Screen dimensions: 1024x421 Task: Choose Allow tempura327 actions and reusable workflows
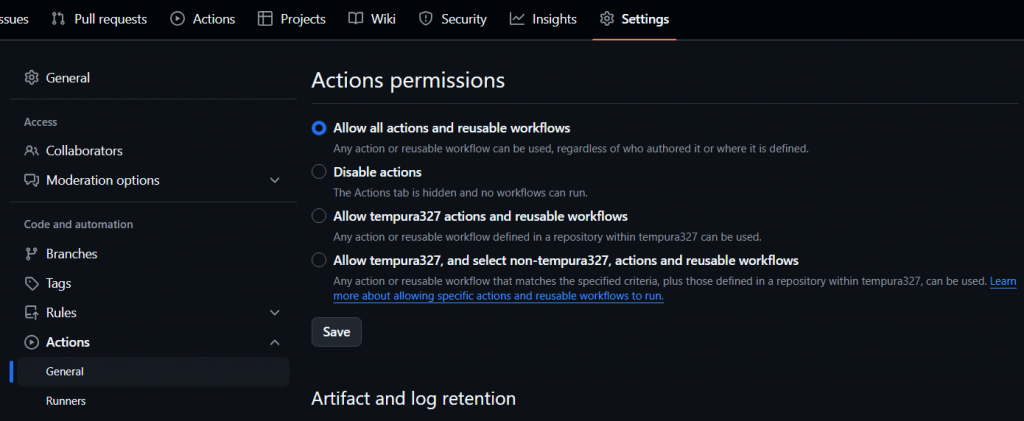click(319, 216)
